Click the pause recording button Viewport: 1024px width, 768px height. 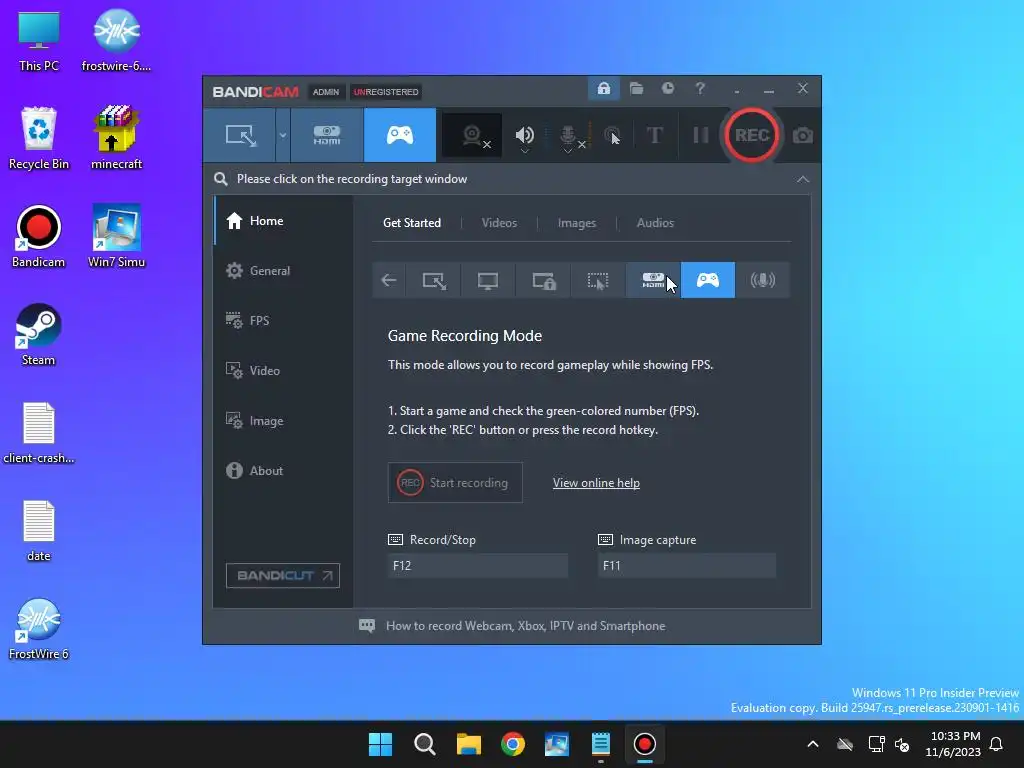[x=701, y=135]
